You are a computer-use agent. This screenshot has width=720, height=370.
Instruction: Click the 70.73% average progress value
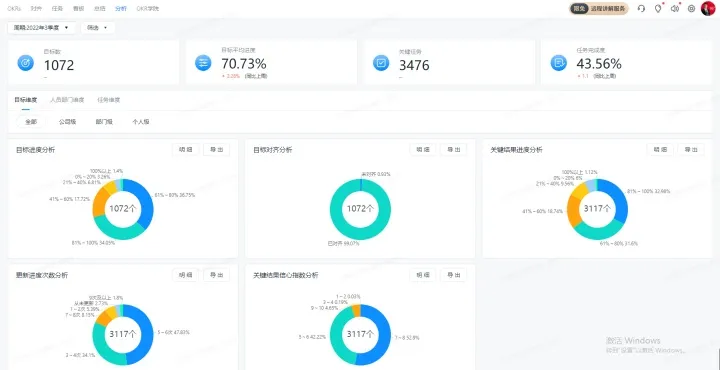point(243,63)
